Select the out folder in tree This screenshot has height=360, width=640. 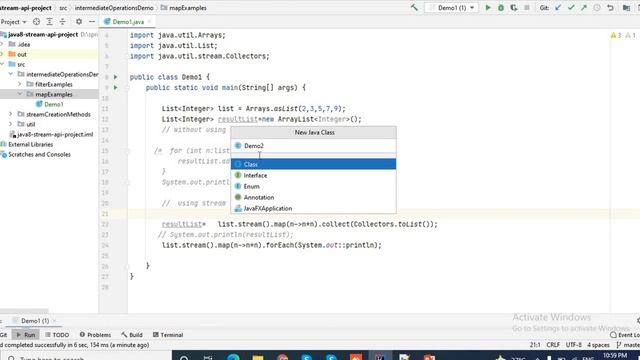pos(22,54)
